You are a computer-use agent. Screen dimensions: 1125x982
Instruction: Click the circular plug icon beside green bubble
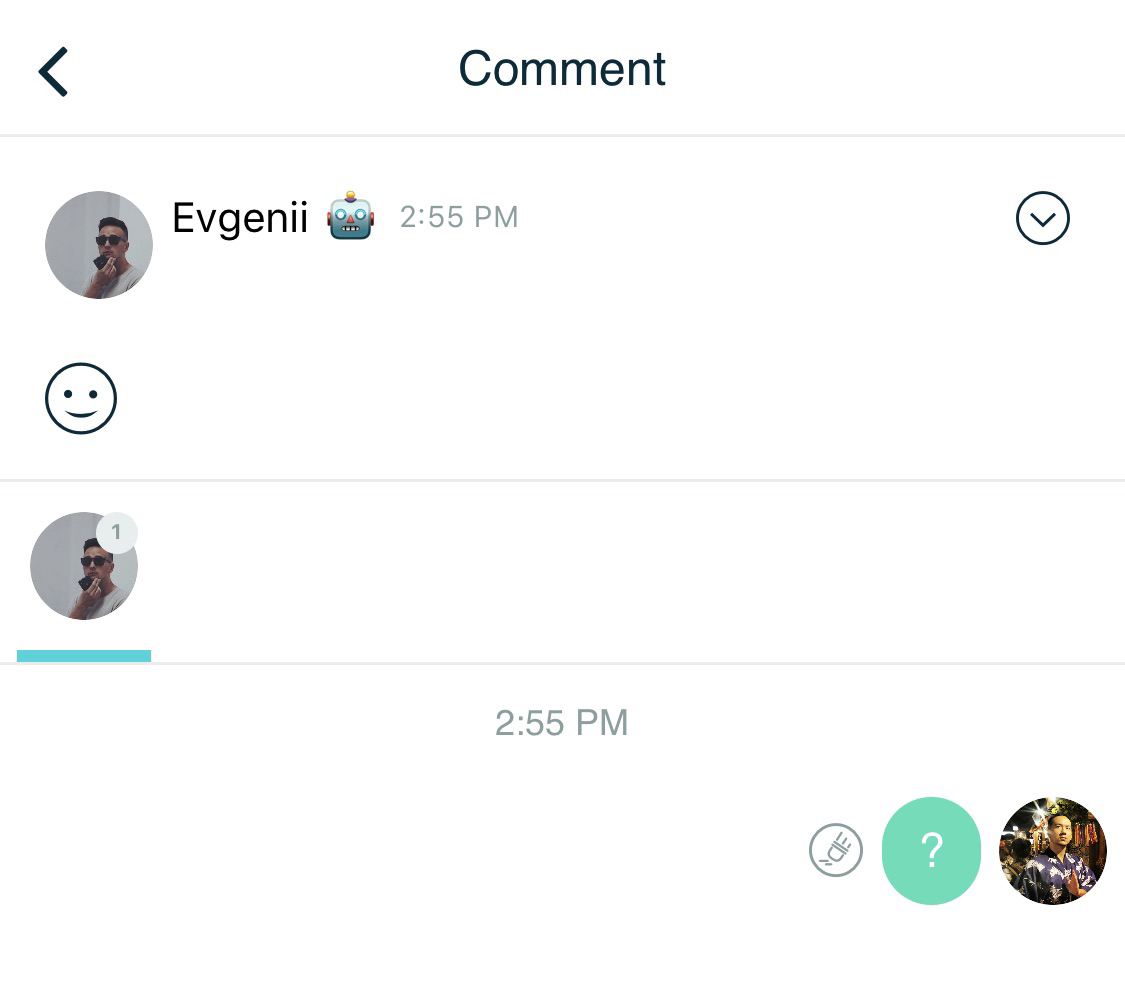(836, 851)
